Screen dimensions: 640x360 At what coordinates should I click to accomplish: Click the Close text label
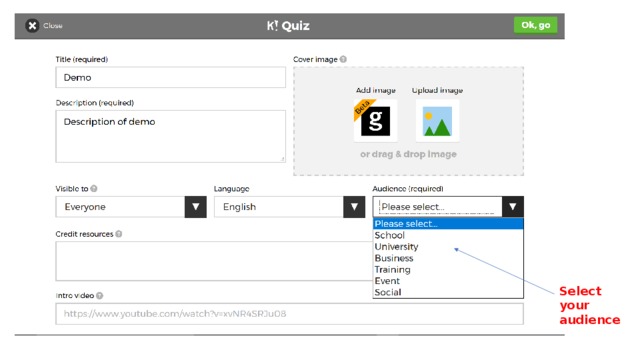(x=53, y=26)
